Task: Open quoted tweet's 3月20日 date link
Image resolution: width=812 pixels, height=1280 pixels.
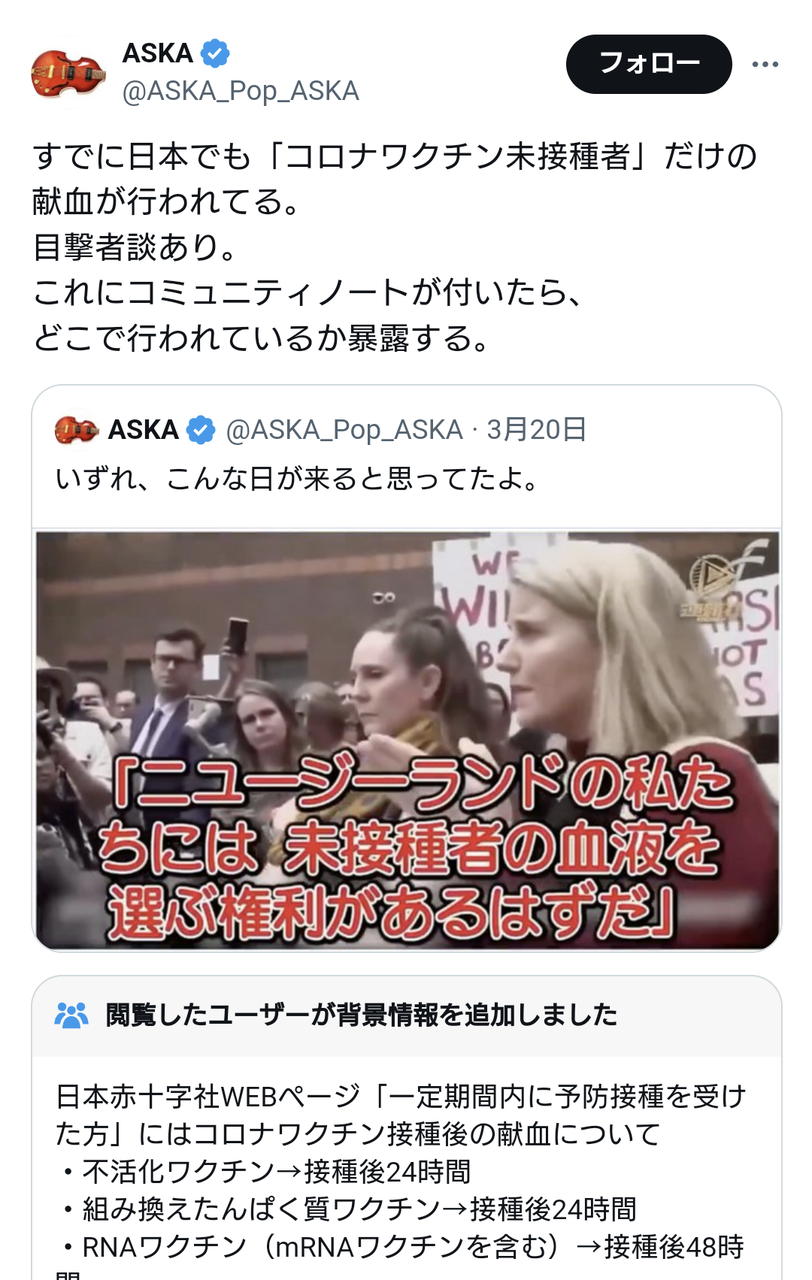Action: (x=536, y=430)
